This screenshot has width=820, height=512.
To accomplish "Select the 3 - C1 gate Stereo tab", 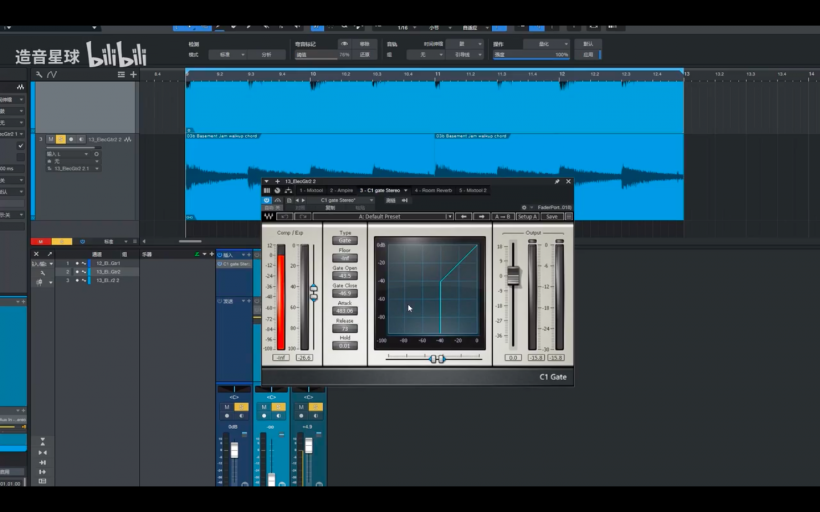I will 380,190.
